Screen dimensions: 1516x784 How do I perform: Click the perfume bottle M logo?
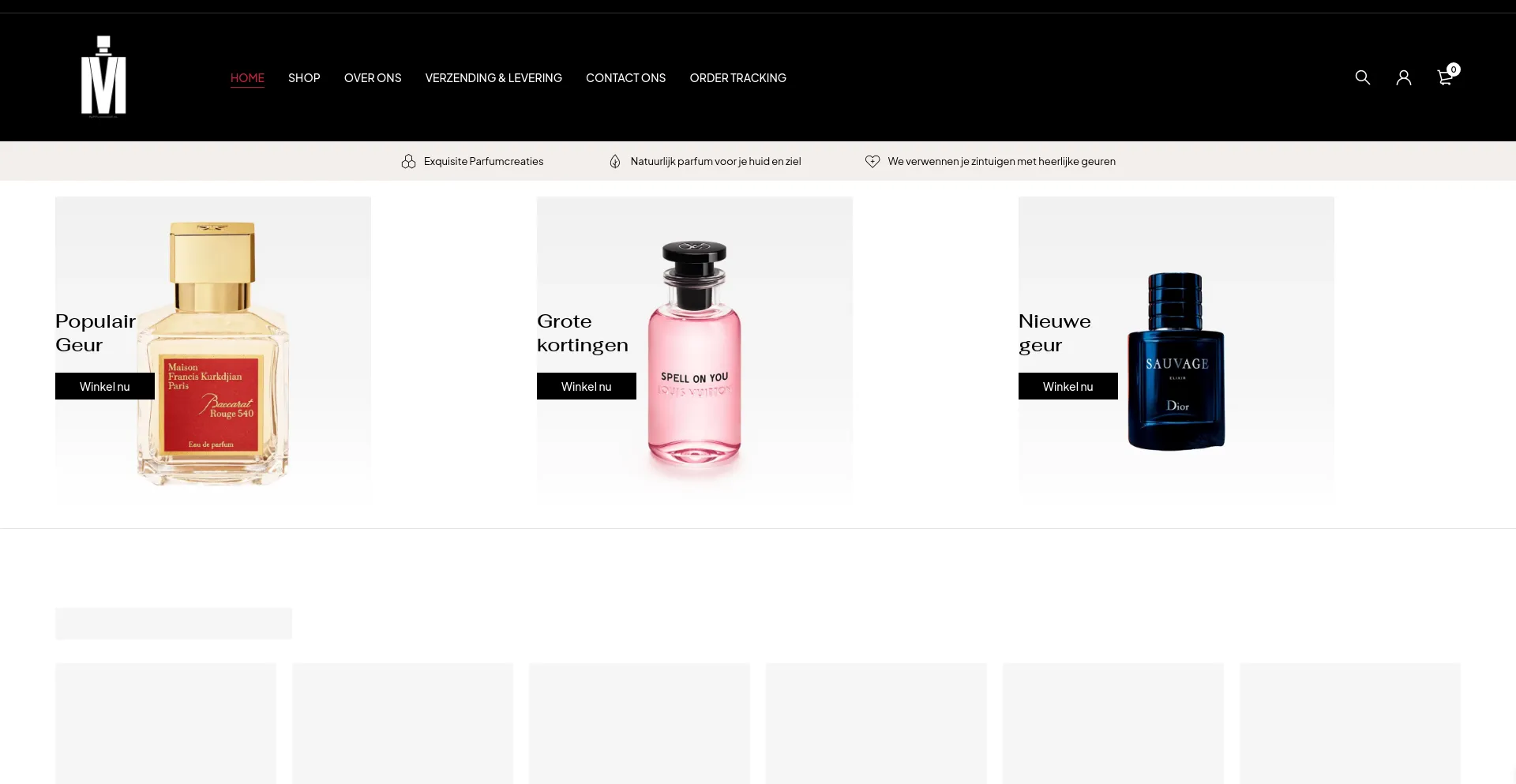click(103, 77)
